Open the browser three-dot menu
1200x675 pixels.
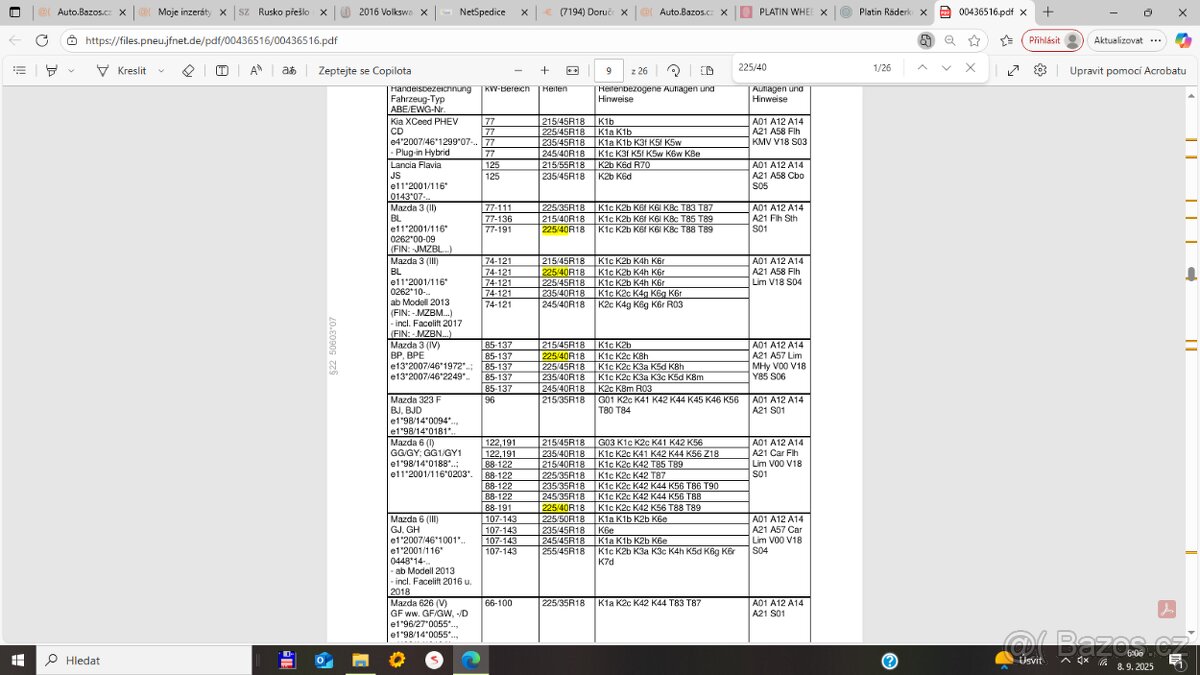(1156, 40)
